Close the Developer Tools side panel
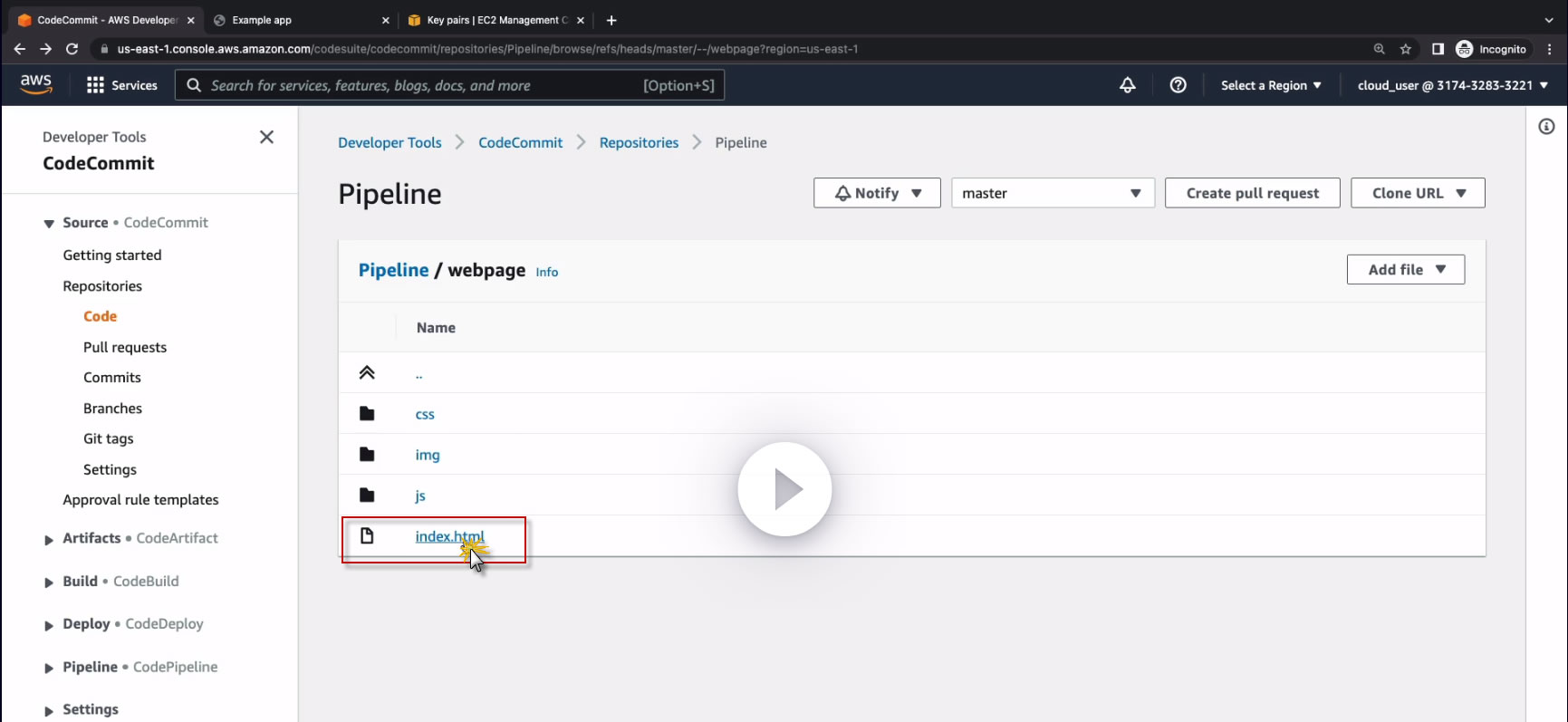1568x722 pixels. click(266, 137)
